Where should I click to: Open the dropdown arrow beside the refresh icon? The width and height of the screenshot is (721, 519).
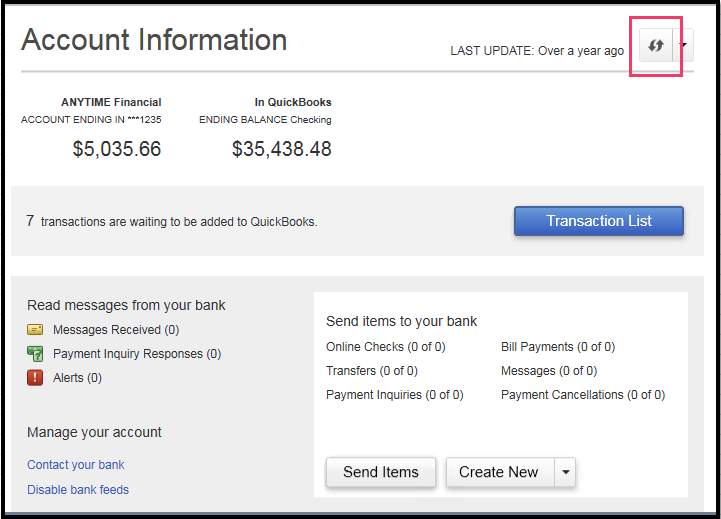684,46
